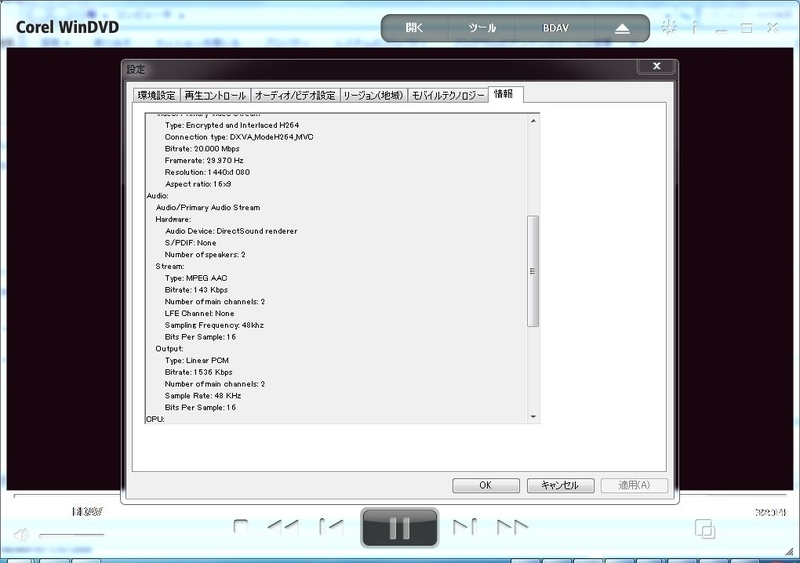
Task: Click the BDAV button in top bar
Action: click(x=555, y=28)
